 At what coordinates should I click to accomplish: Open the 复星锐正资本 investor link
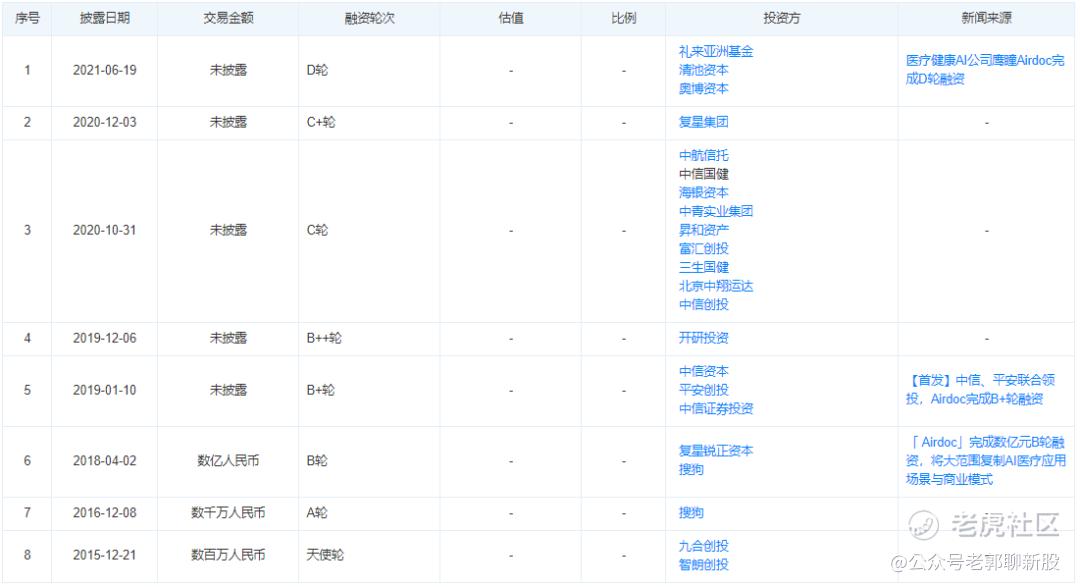[716, 451]
